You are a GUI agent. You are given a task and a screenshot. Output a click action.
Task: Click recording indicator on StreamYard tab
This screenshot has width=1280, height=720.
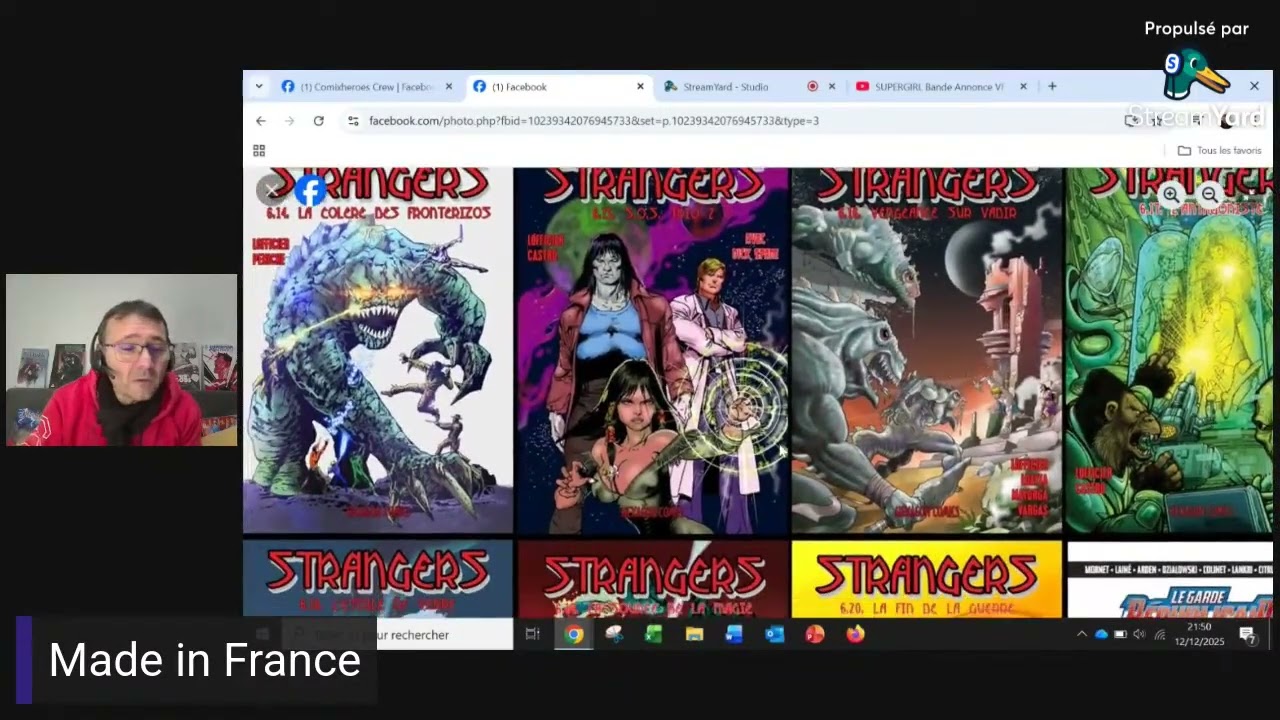click(812, 87)
